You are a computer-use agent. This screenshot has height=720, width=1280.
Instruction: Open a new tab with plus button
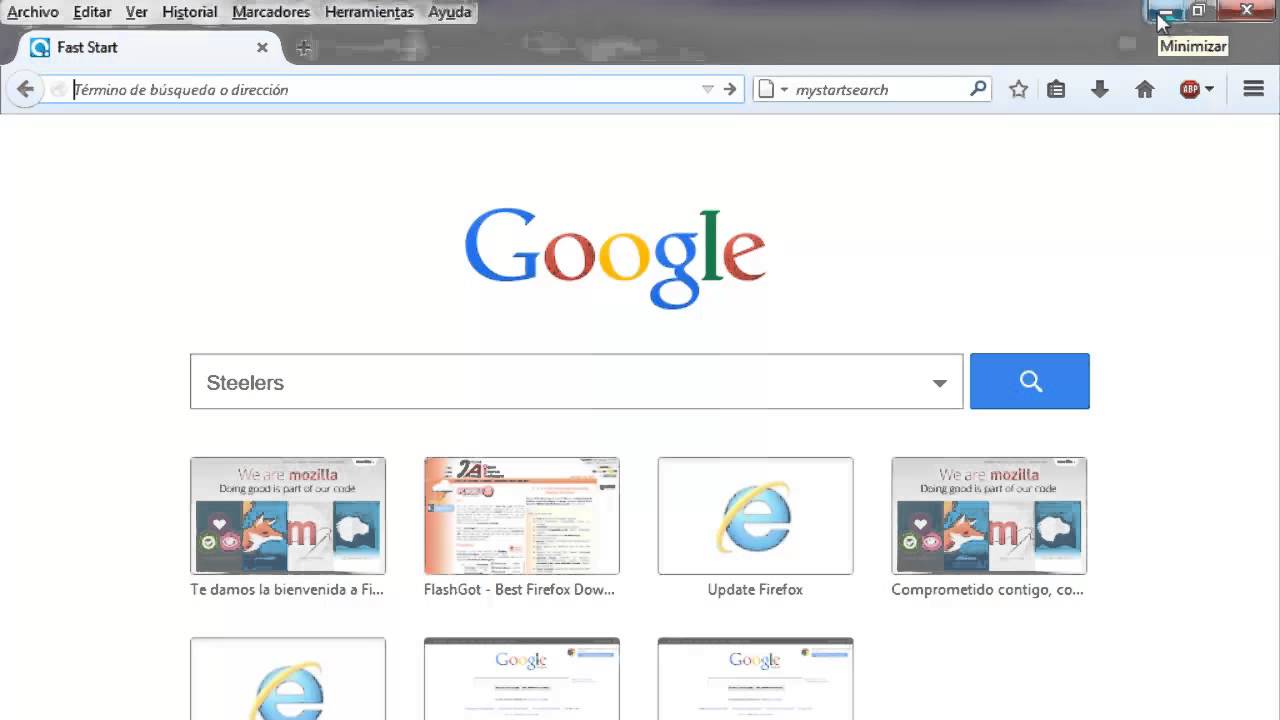tap(304, 47)
